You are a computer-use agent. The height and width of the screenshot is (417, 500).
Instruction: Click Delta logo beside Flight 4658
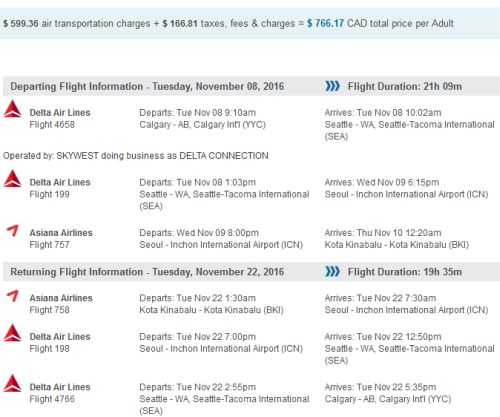point(12,109)
